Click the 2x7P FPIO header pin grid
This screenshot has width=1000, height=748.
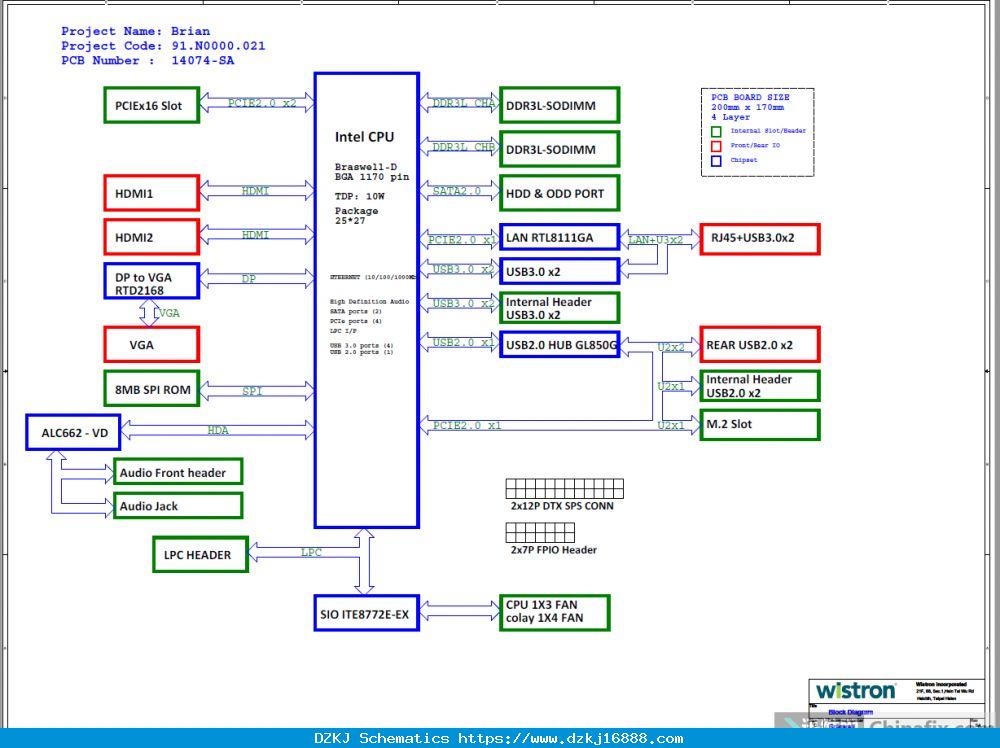pos(540,532)
